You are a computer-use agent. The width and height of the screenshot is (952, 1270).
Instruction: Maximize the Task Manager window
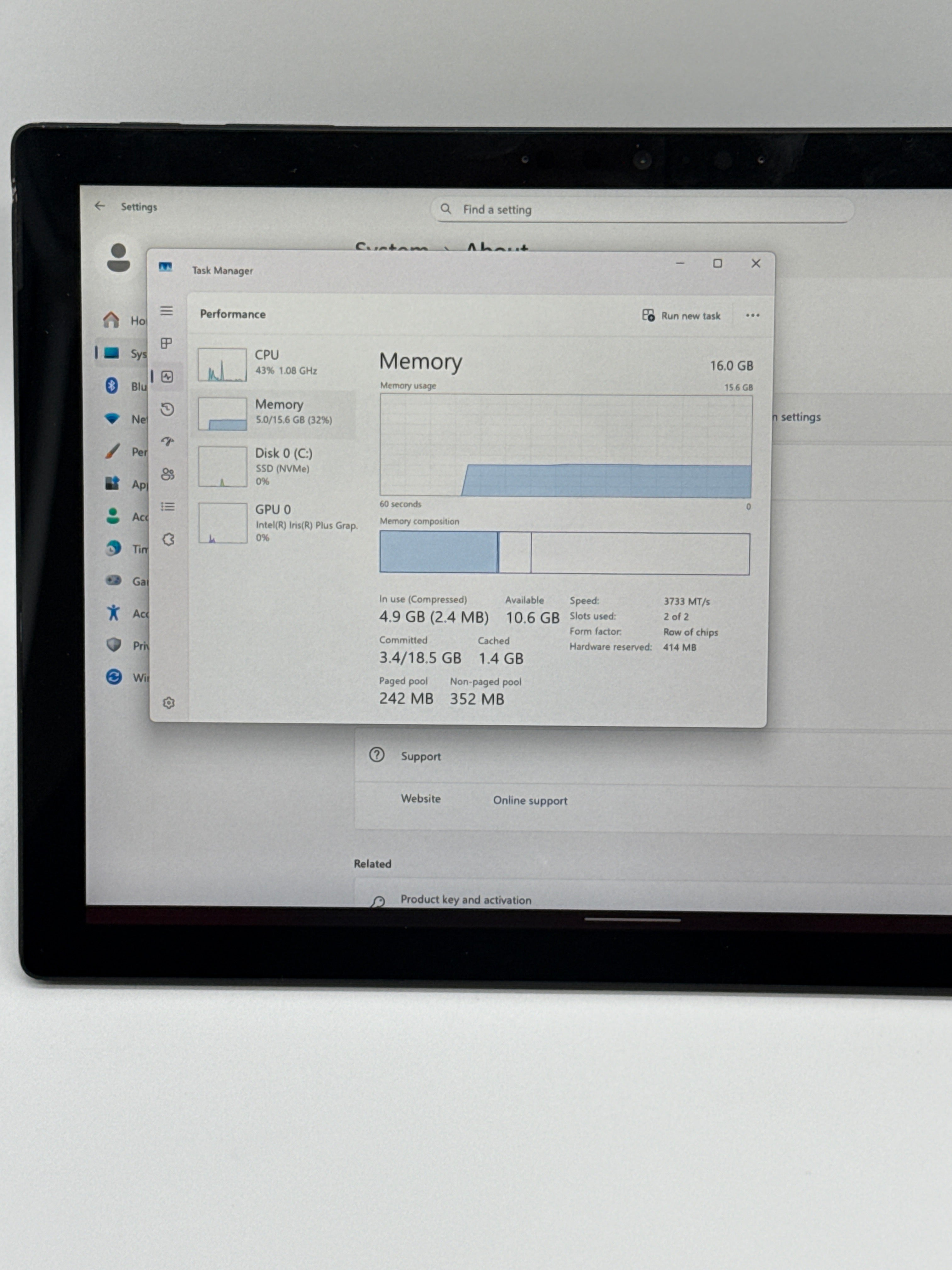(x=717, y=263)
